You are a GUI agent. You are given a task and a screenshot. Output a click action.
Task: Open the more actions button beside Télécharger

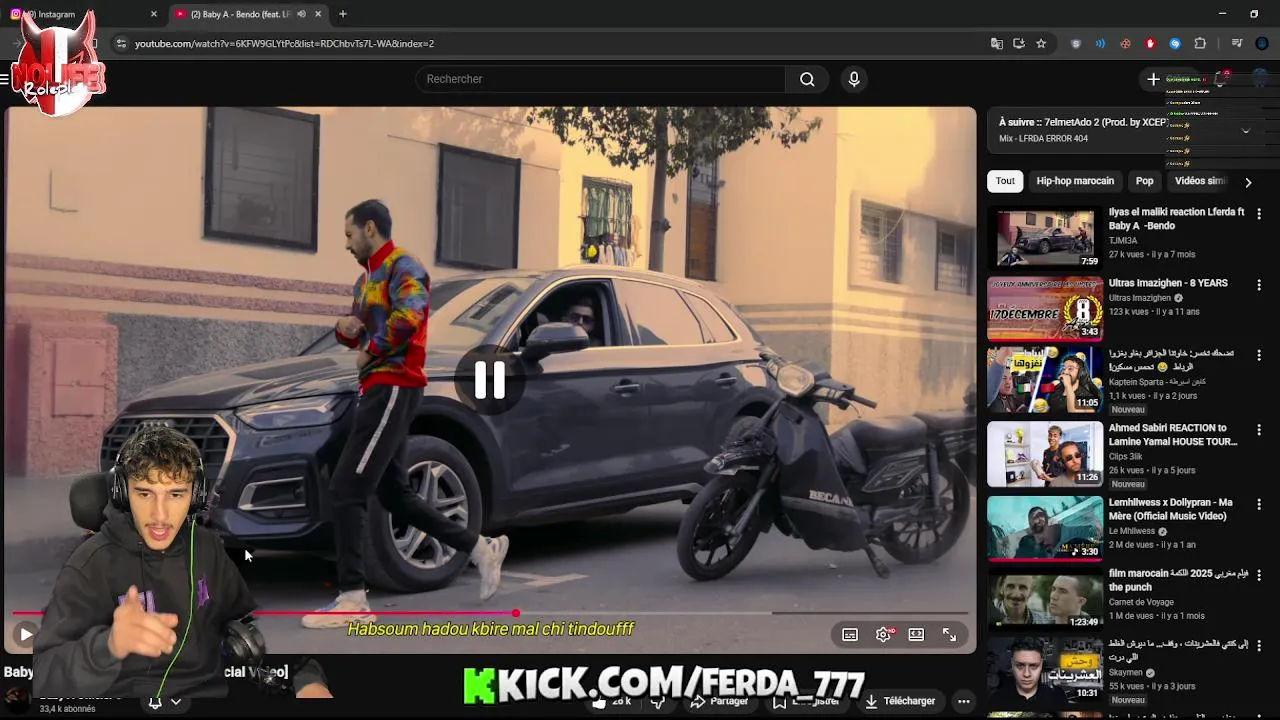point(963,702)
